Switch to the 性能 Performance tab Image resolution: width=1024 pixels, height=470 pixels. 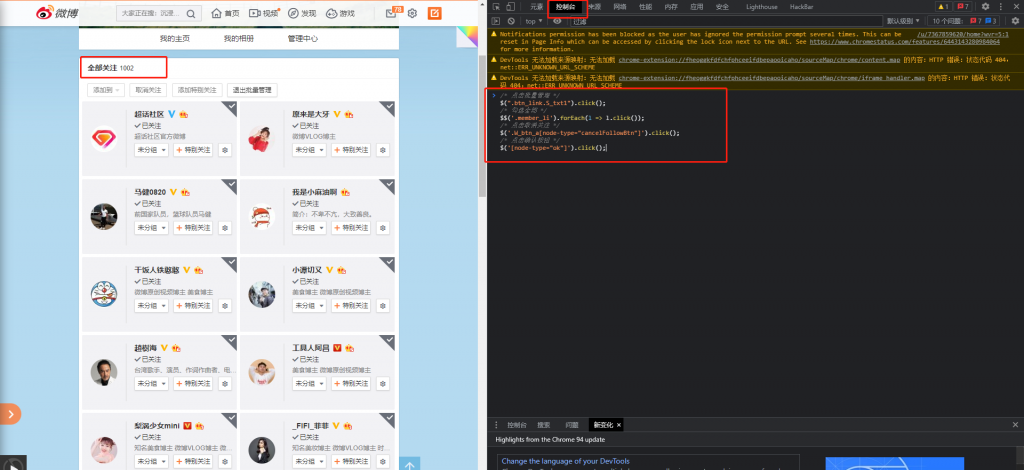(645, 7)
